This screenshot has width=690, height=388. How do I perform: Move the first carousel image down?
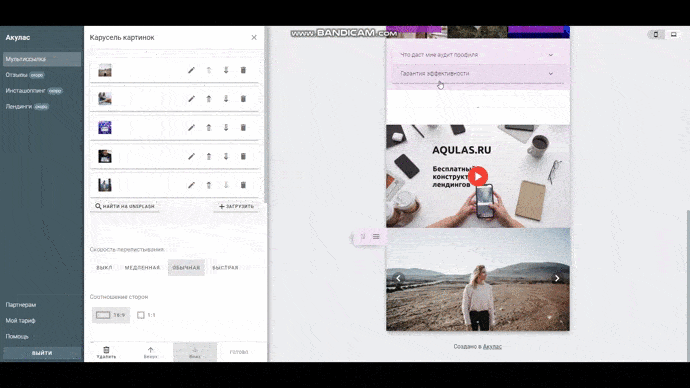click(226, 70)
